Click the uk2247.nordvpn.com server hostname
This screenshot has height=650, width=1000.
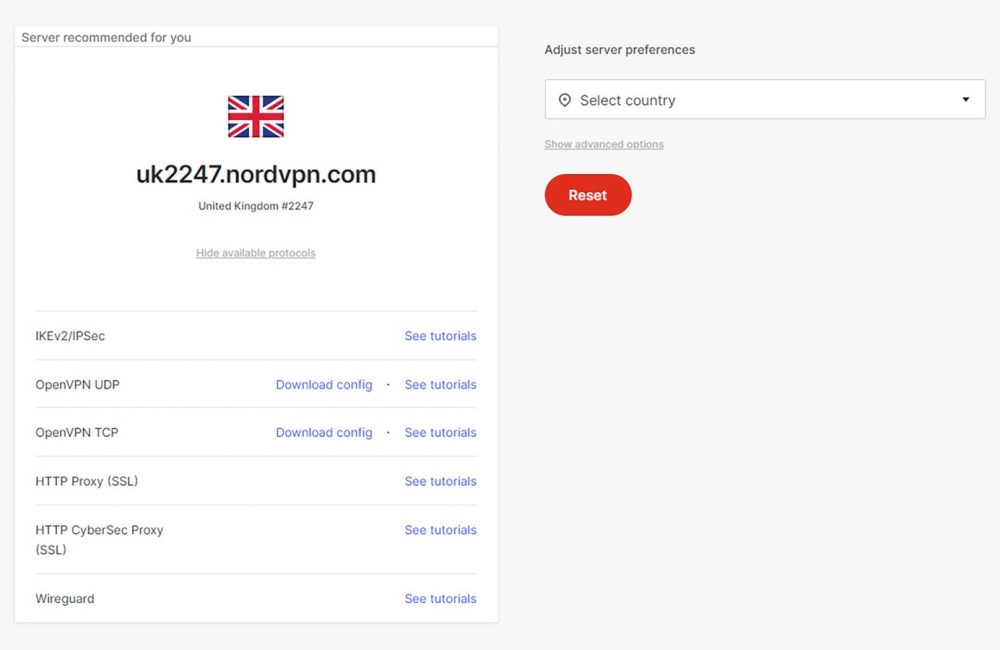tap(256, 175)
